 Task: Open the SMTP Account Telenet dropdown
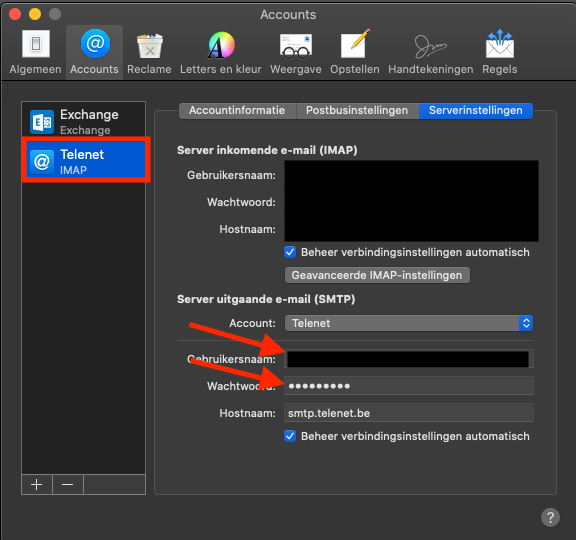click(x=409, y=323)
